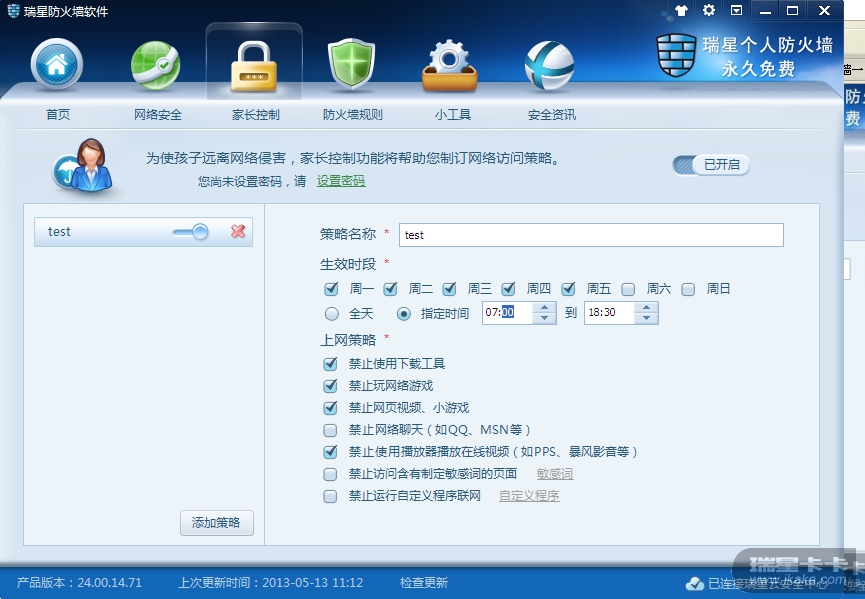The height and width of the screenshot is (599, 865).
Task: Click the Rising firewall shield logo
Action: [676, 56]
